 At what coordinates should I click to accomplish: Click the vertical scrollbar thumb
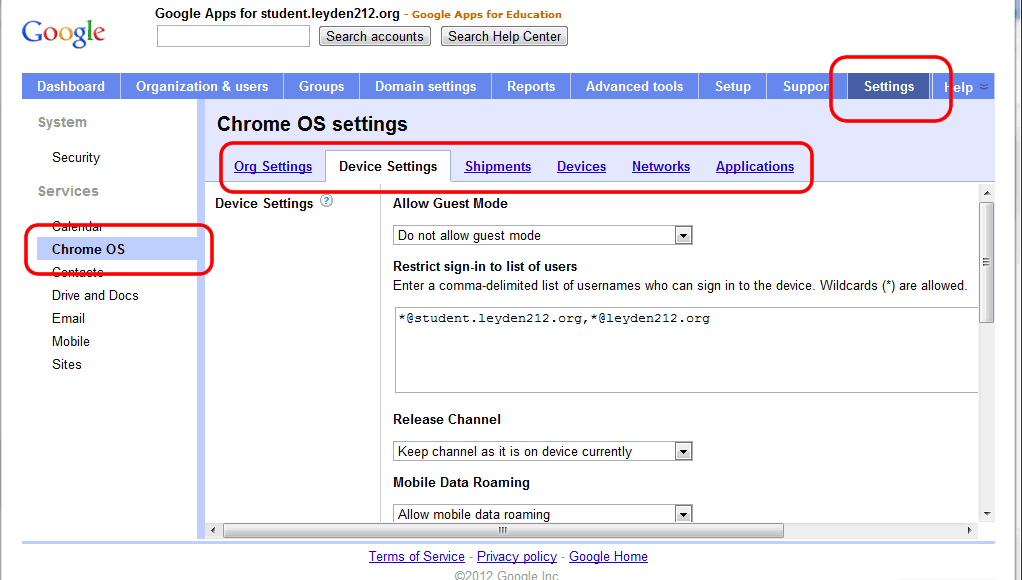coord(987,262)
